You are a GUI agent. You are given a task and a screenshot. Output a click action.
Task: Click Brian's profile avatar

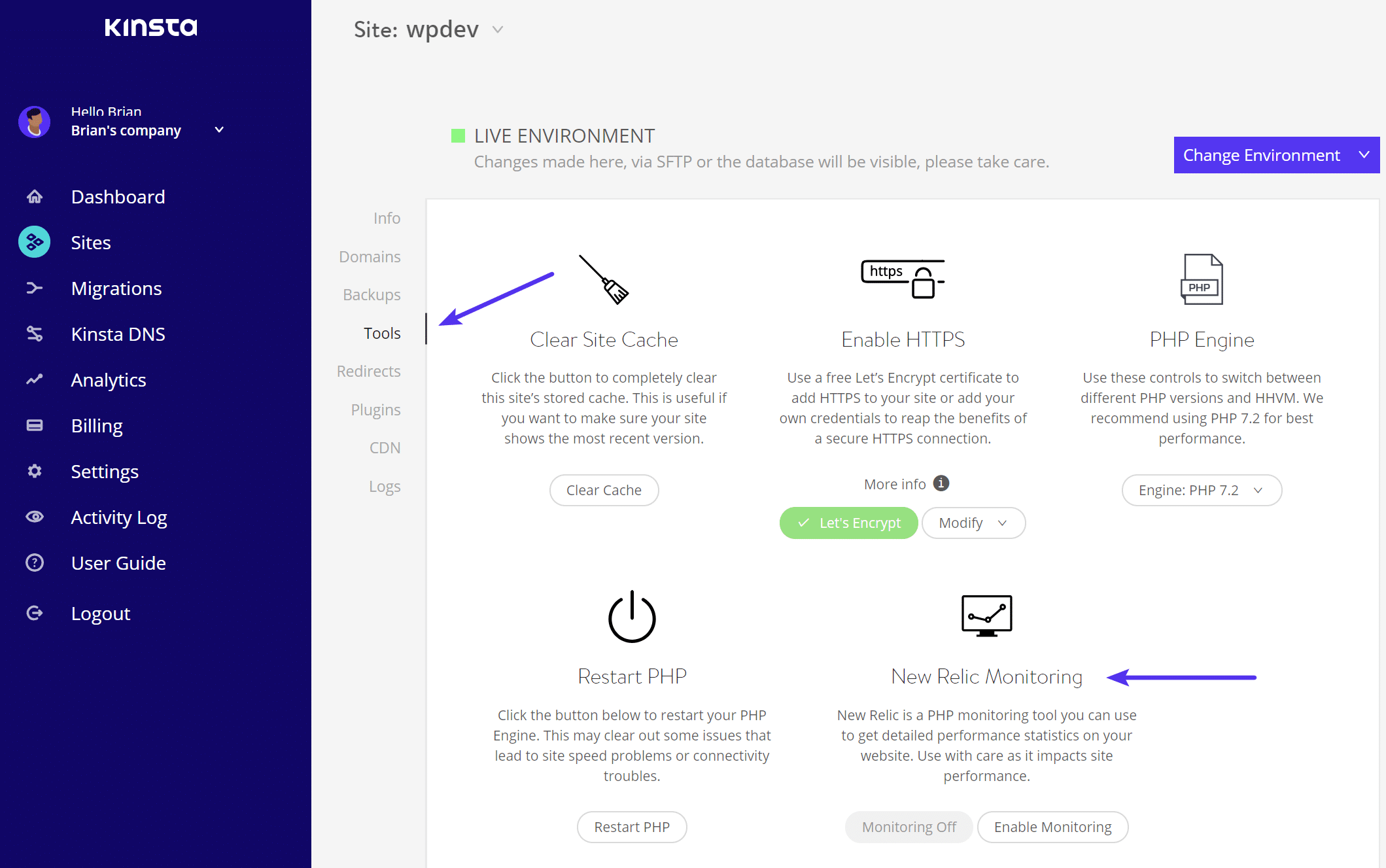pos(35,122)
